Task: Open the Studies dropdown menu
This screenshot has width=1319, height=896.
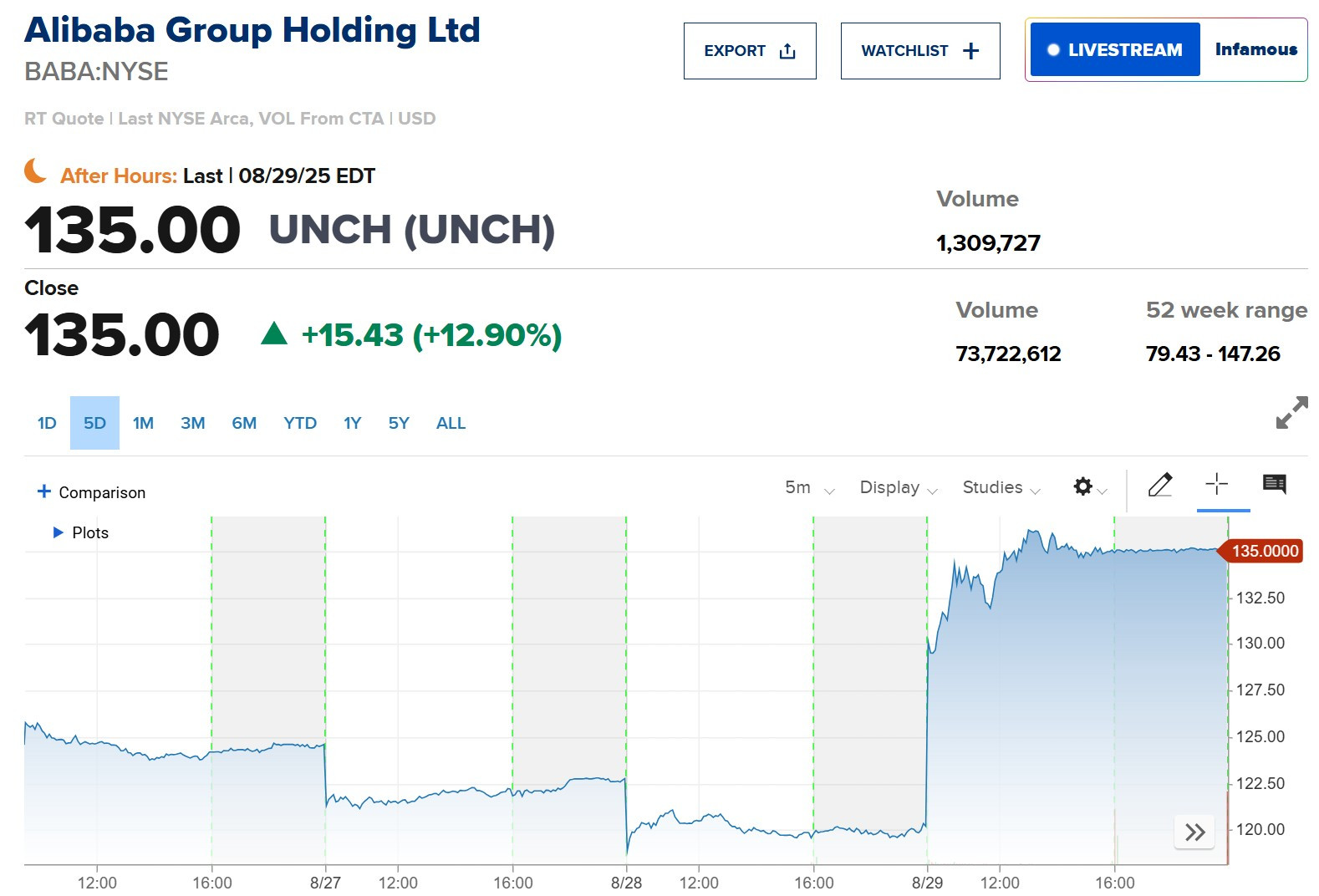Action: tap(1001, 487)
